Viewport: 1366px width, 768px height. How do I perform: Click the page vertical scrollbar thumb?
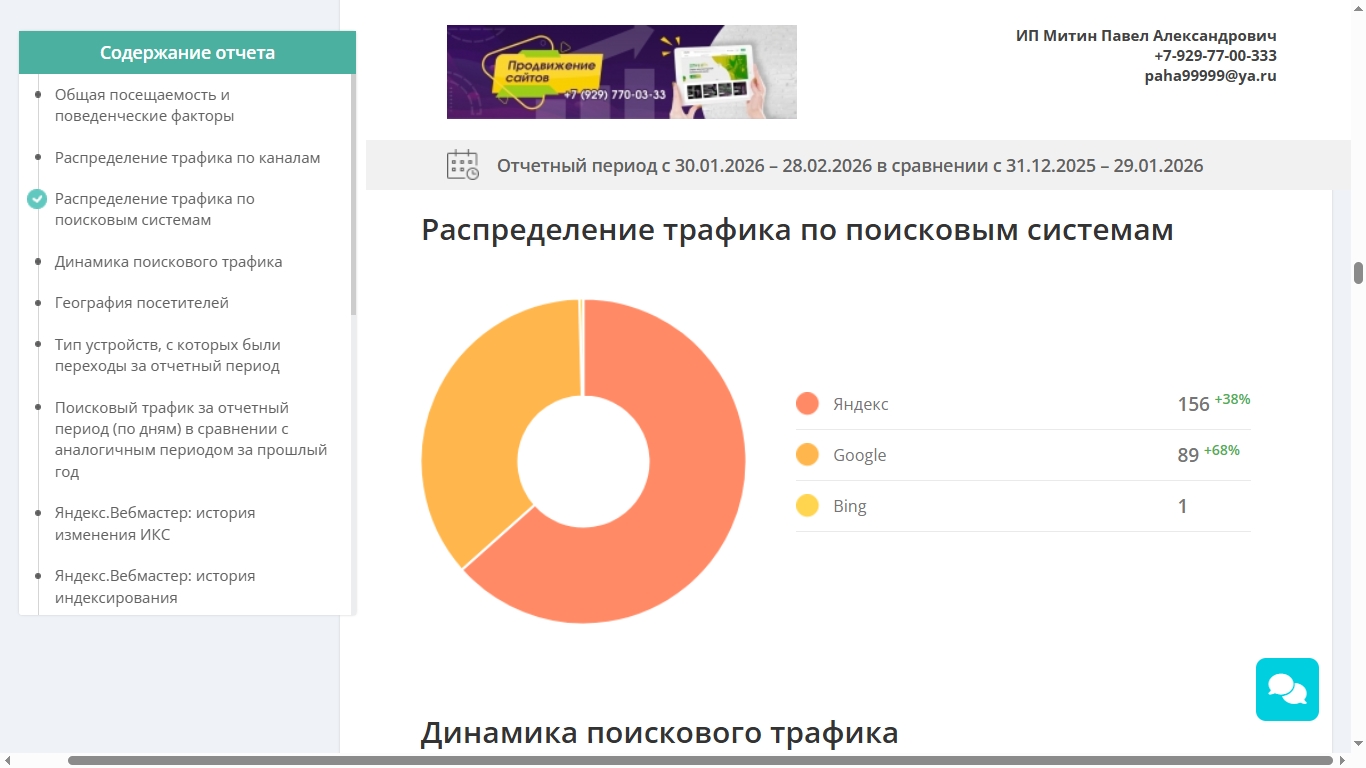pyautogui.click(x=1358, y=273)
